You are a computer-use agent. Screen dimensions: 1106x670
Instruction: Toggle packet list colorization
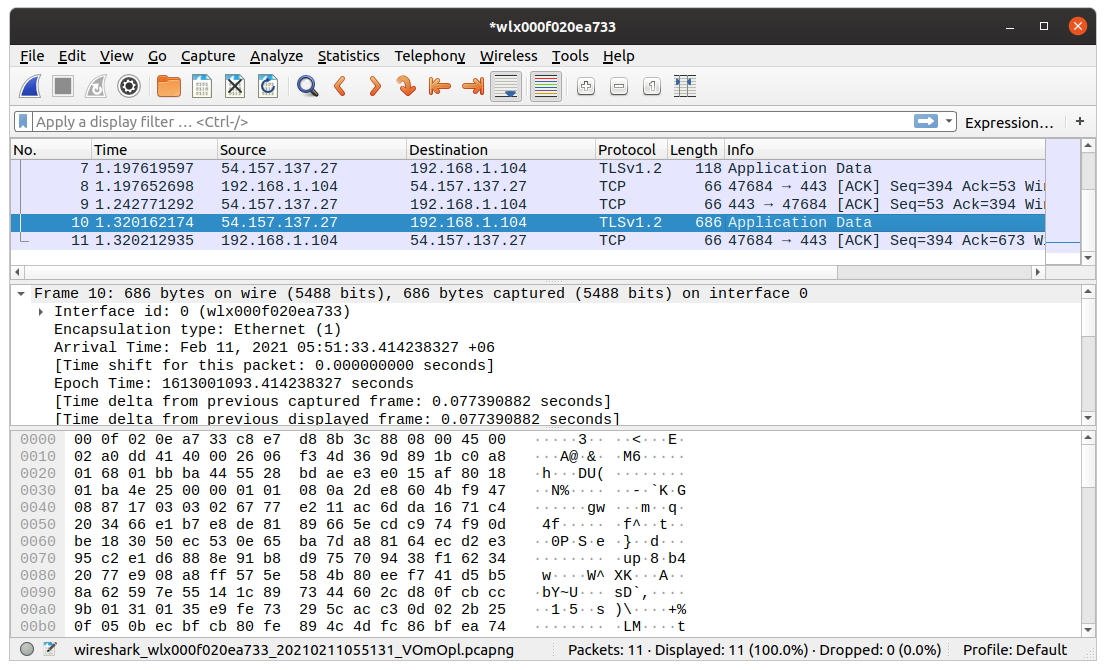click(545, 86)
